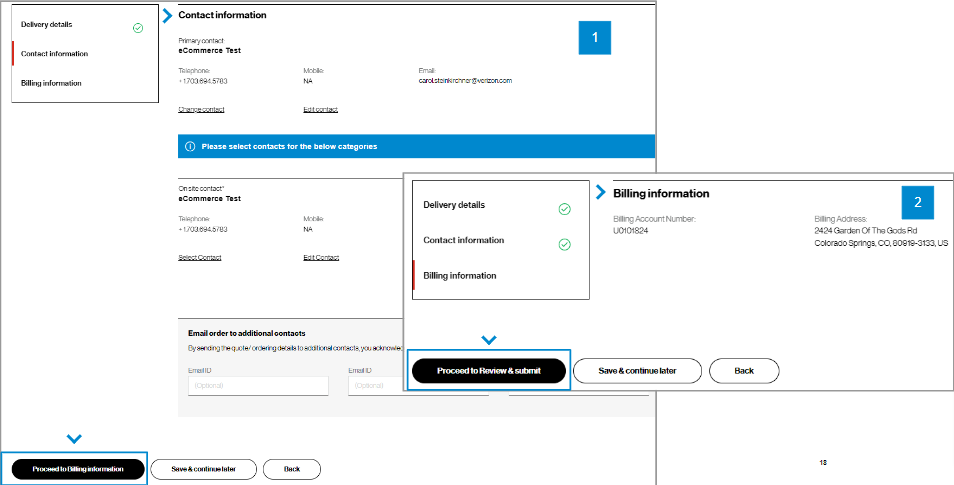Click Proceed to Review & submit button
The height and width of the screenshot is (485, 954).
pyautogui.click(x=489, y=371)
